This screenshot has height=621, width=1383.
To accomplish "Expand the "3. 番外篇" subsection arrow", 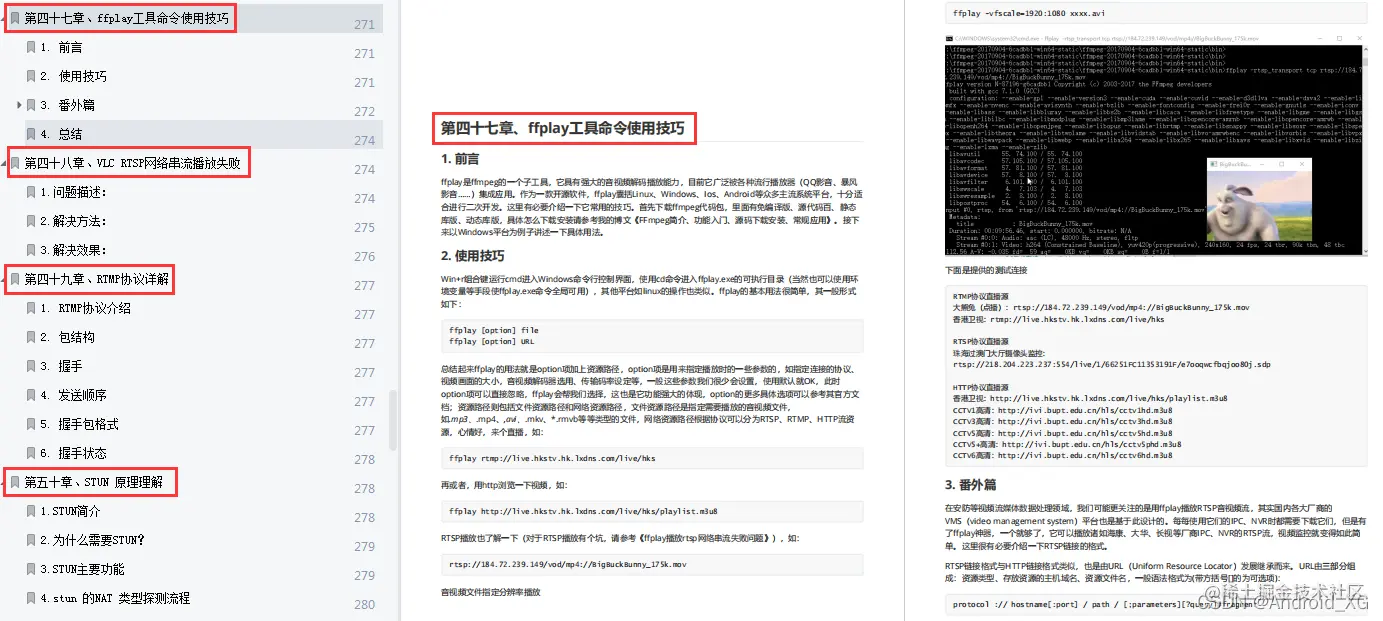I will [x=18, y=104].
